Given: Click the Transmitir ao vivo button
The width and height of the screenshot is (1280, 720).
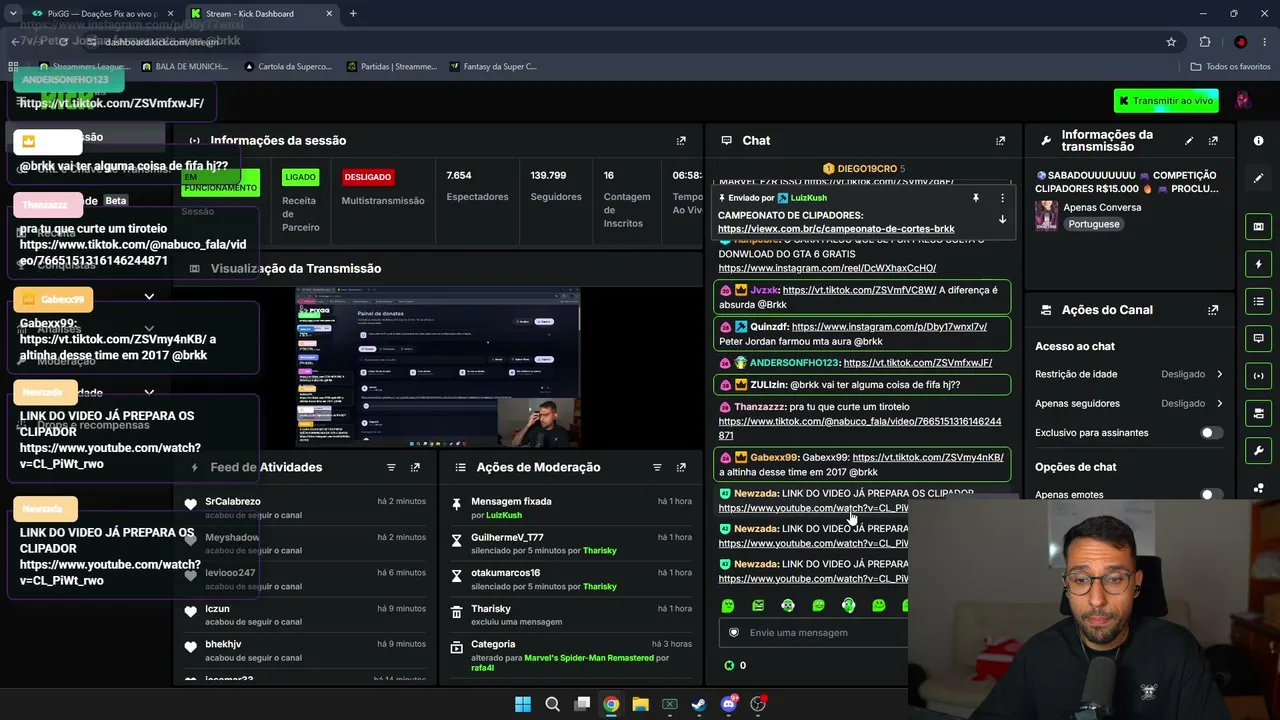Looking at the screenshot, I should coord(1164,101).
